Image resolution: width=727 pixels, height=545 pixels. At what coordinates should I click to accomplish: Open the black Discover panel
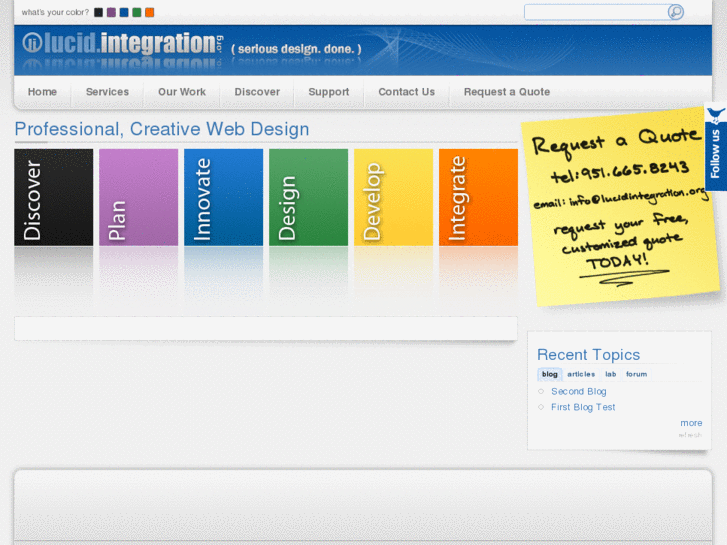53,197
